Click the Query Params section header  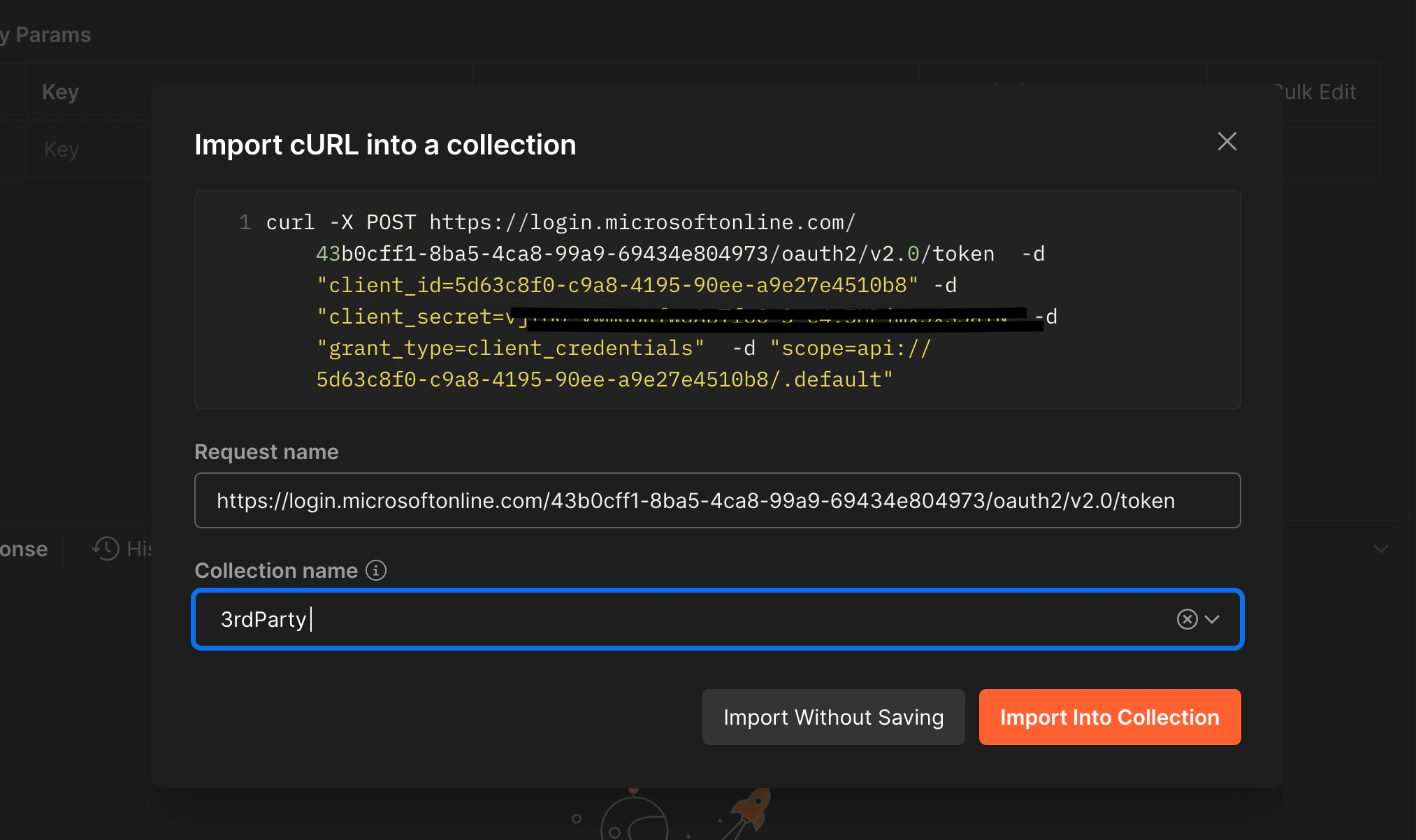point(45,34)
